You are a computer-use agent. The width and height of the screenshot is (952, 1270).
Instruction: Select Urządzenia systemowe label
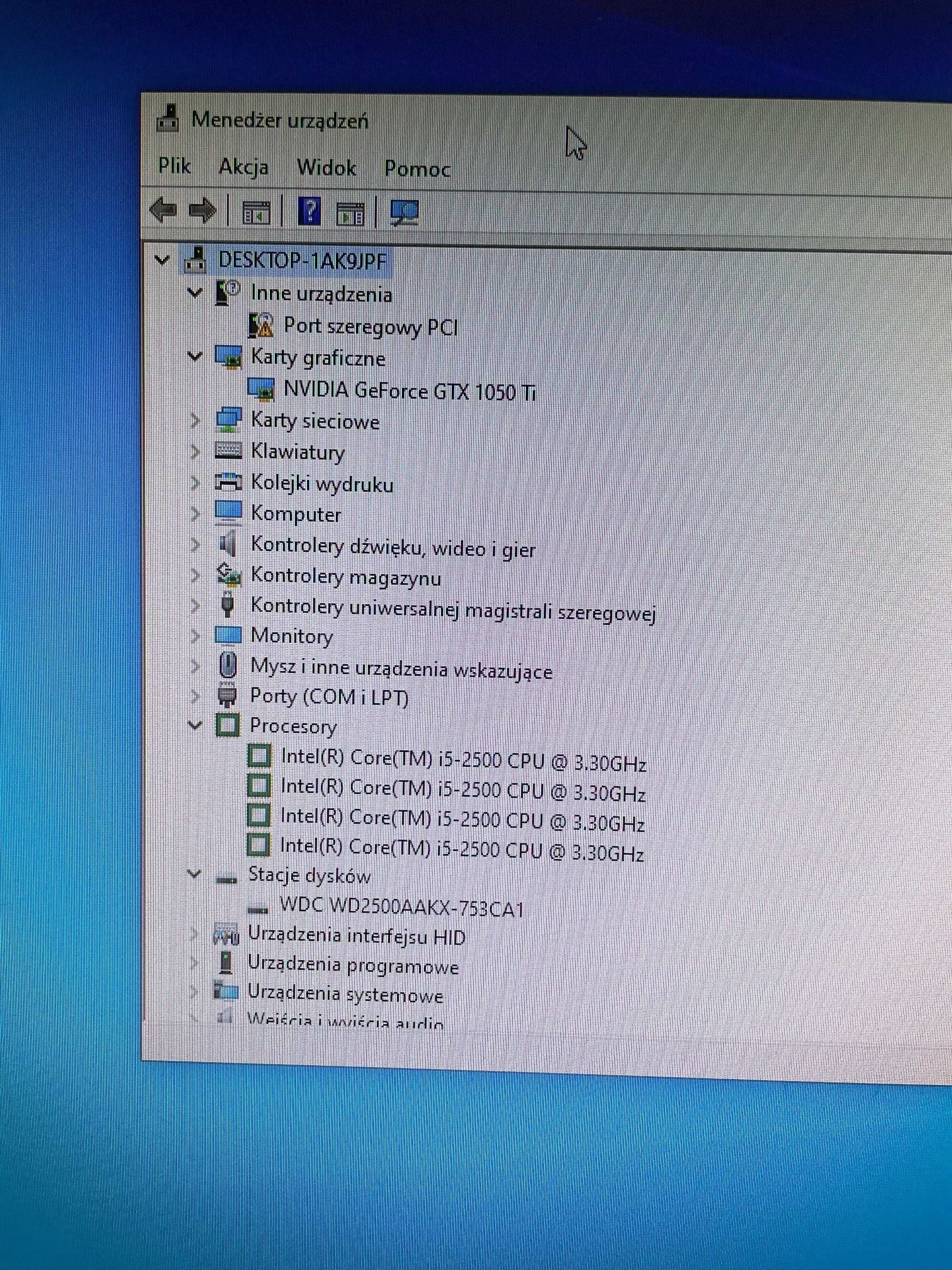(346, 994)
